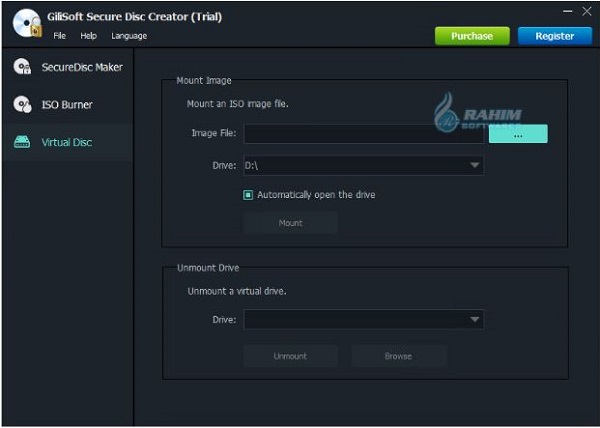
Task: Switch to the SecureDisc Maker tab label
Action: coord(82,67)
